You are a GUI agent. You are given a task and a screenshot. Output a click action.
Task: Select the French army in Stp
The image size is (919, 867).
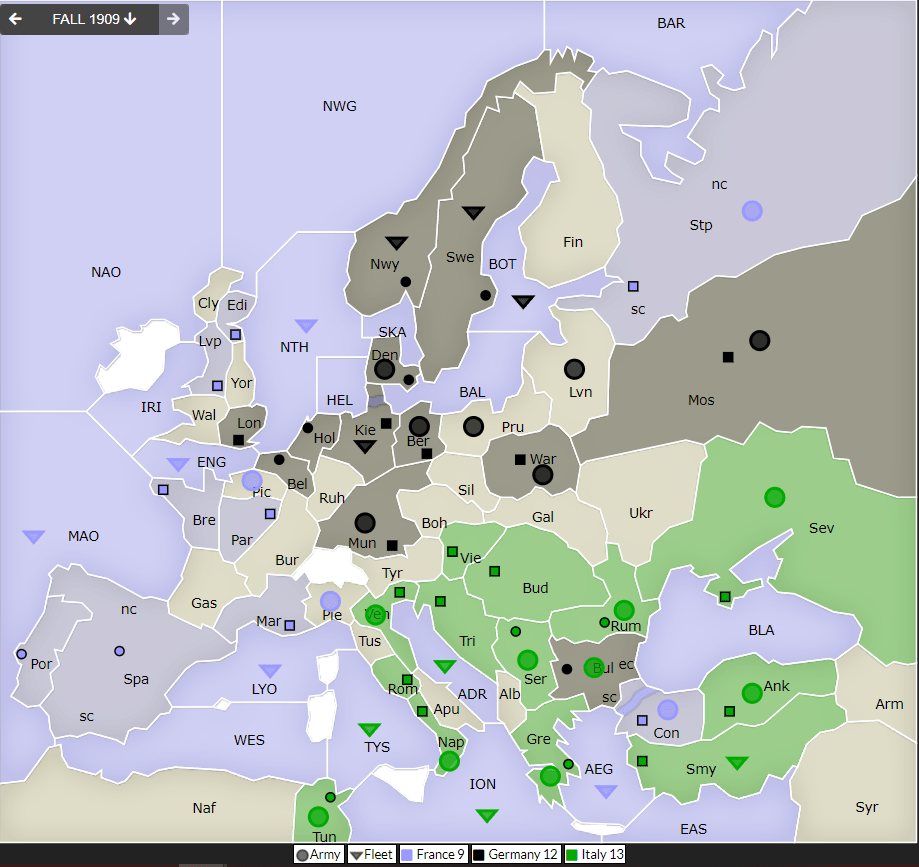pyautogui.click(x=752, y=210)
